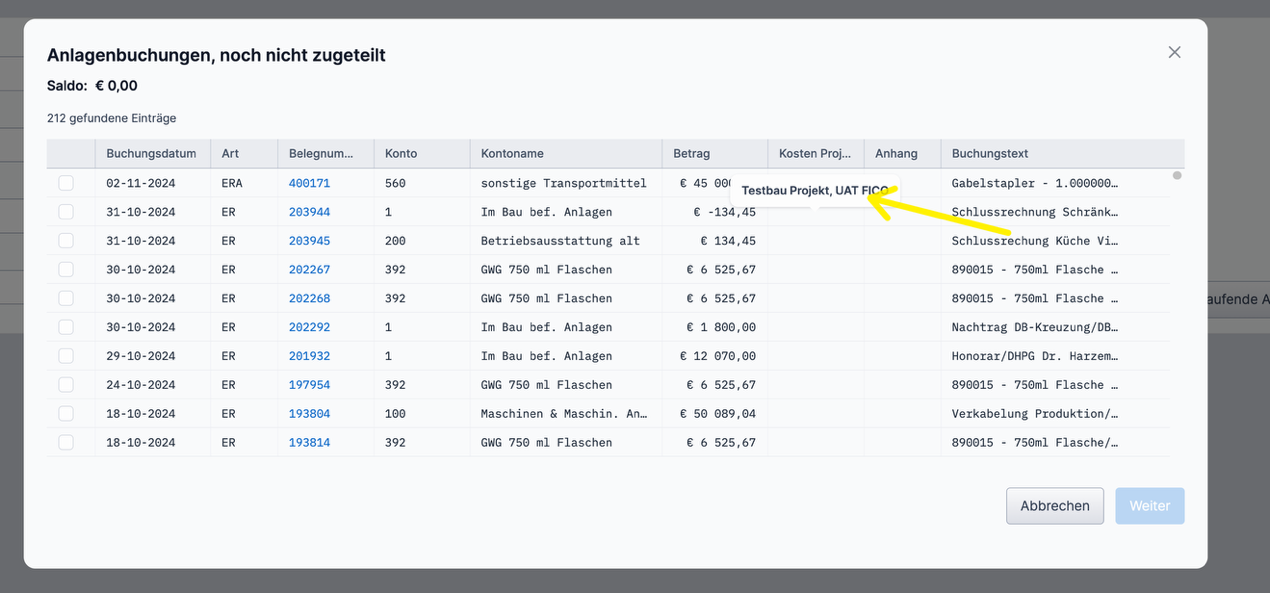
Task: Open voucher link 400171
Action: (309, 183)
